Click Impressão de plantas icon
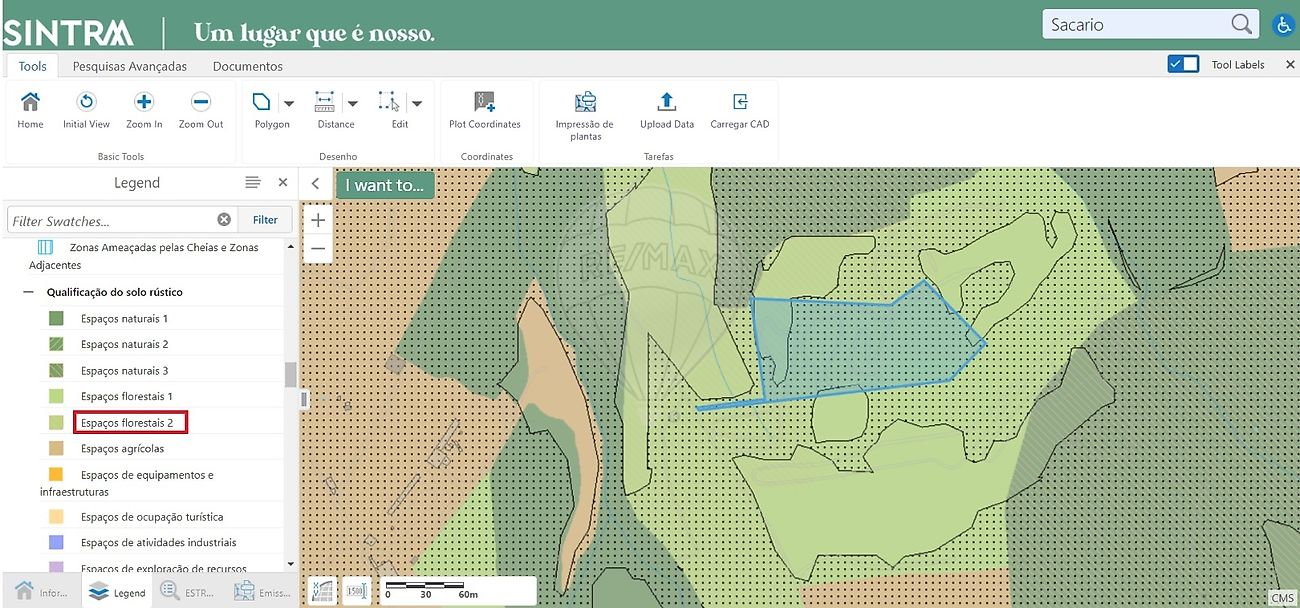This screenshot has height=608, width=1300. (585, 103)
